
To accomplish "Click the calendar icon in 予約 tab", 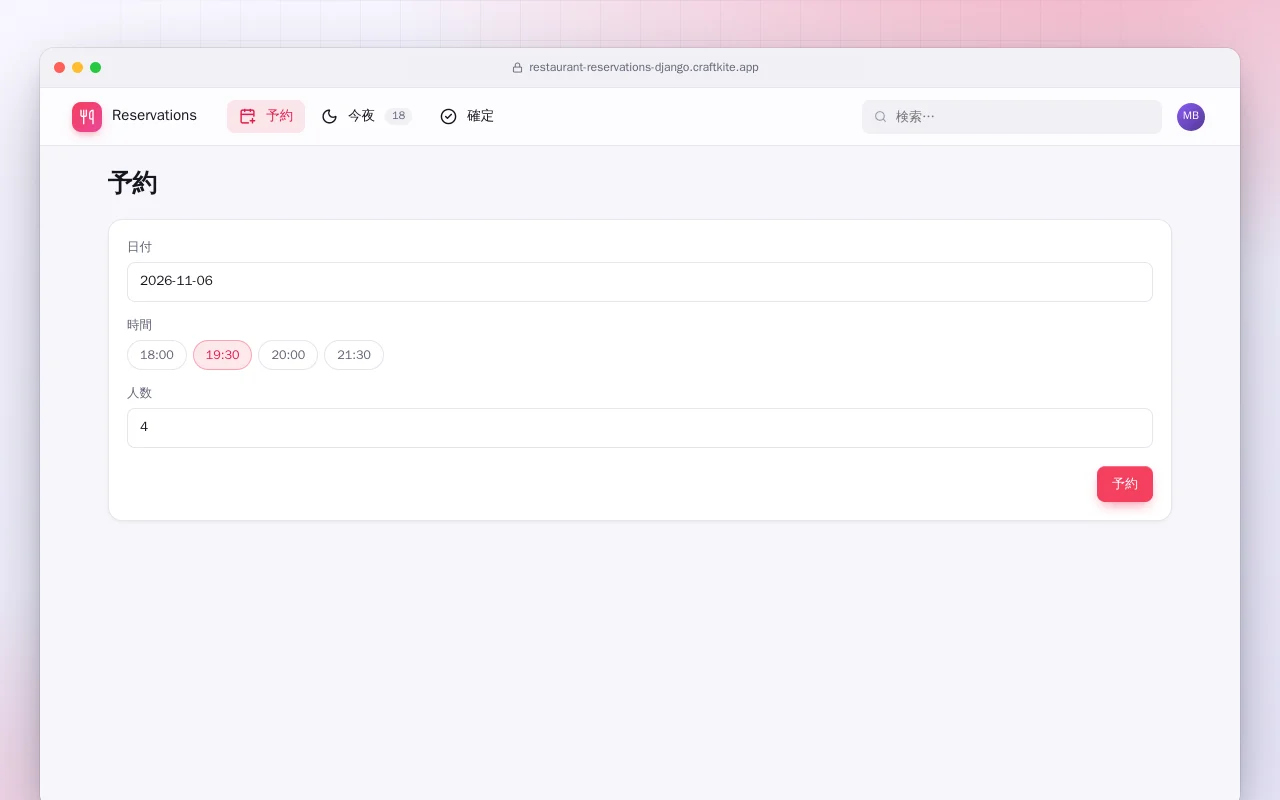I will point(248,116).
